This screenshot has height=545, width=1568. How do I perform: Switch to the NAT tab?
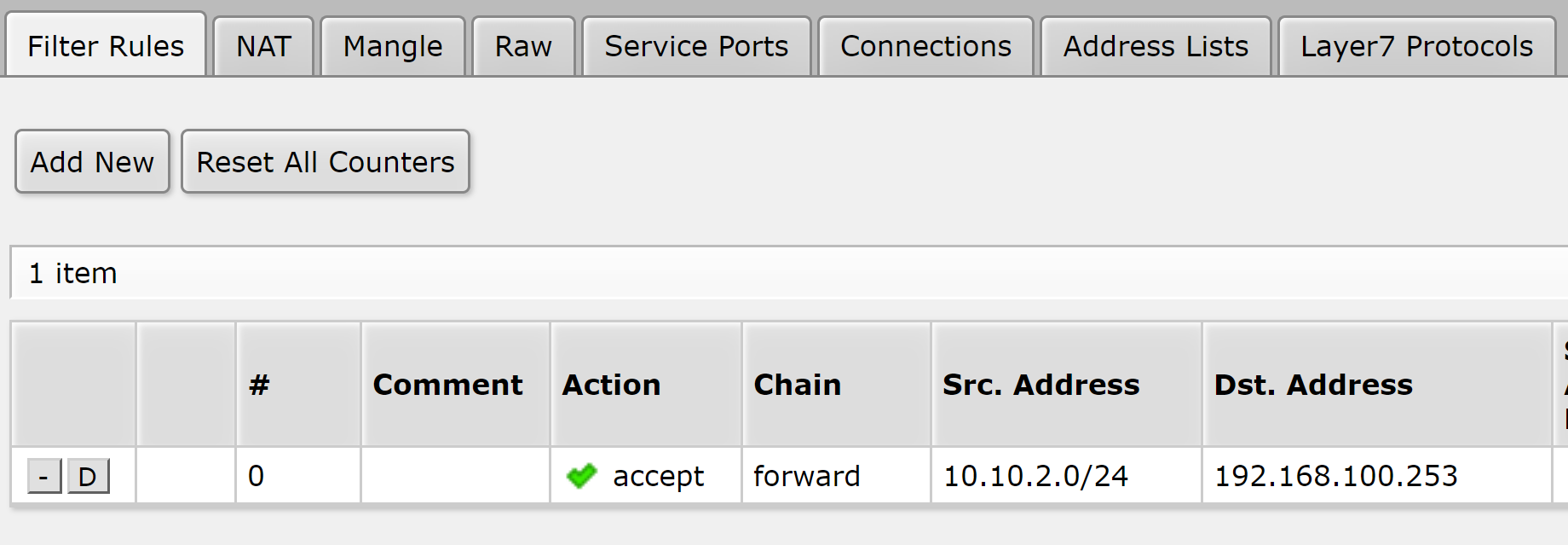[263, 46]
